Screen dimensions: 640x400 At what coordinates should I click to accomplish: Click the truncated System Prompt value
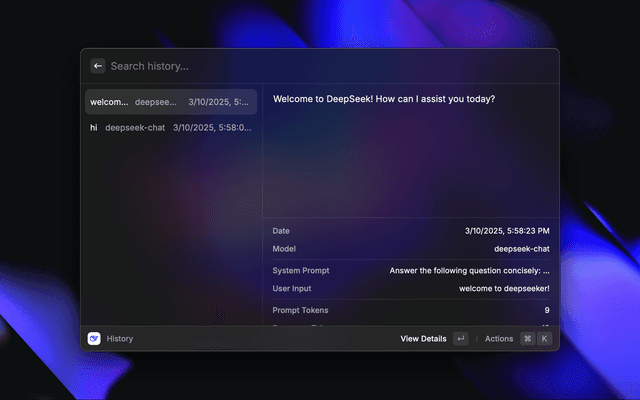point(469,271)
